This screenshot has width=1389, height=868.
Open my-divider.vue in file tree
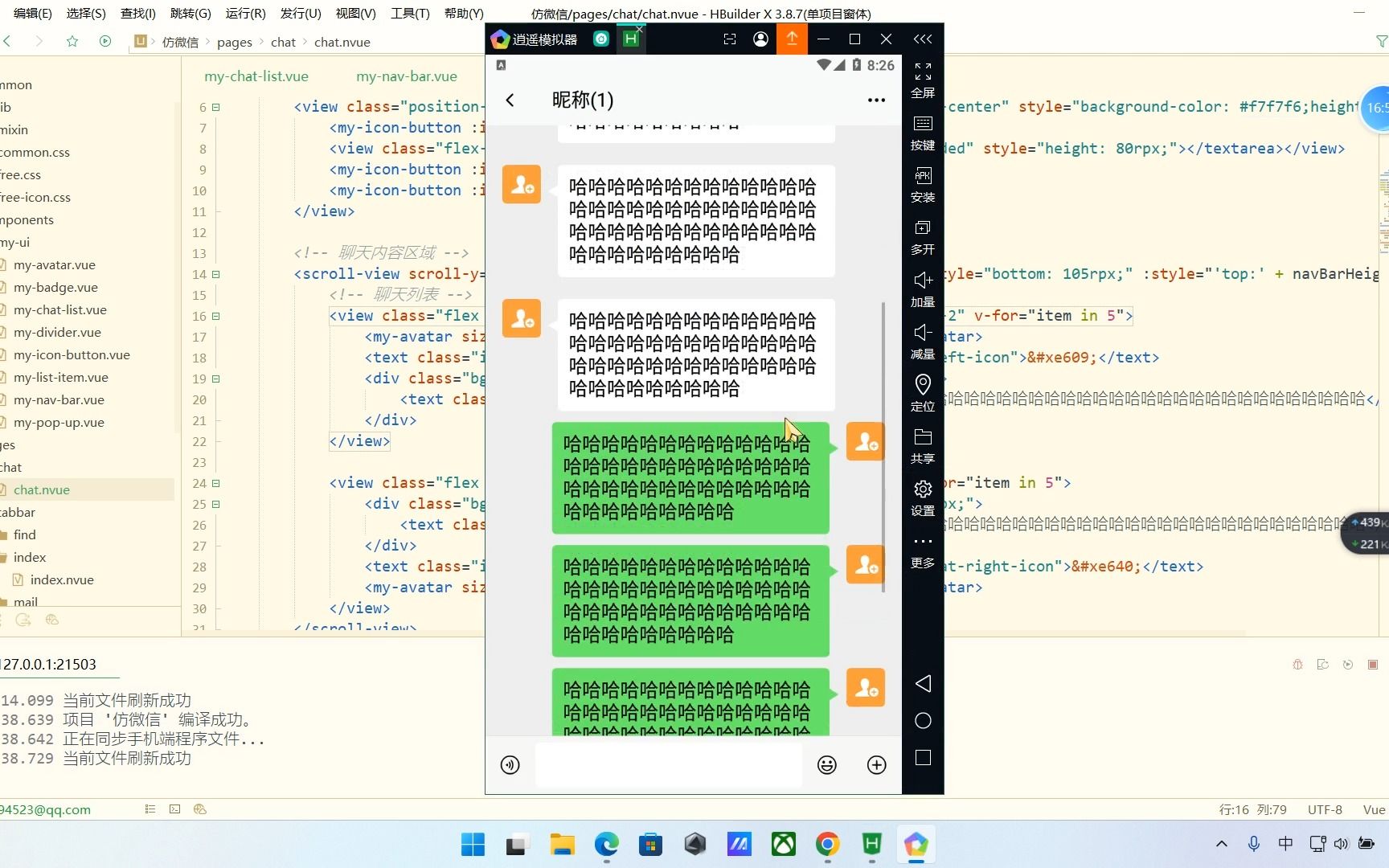click(x=57, y=332)
